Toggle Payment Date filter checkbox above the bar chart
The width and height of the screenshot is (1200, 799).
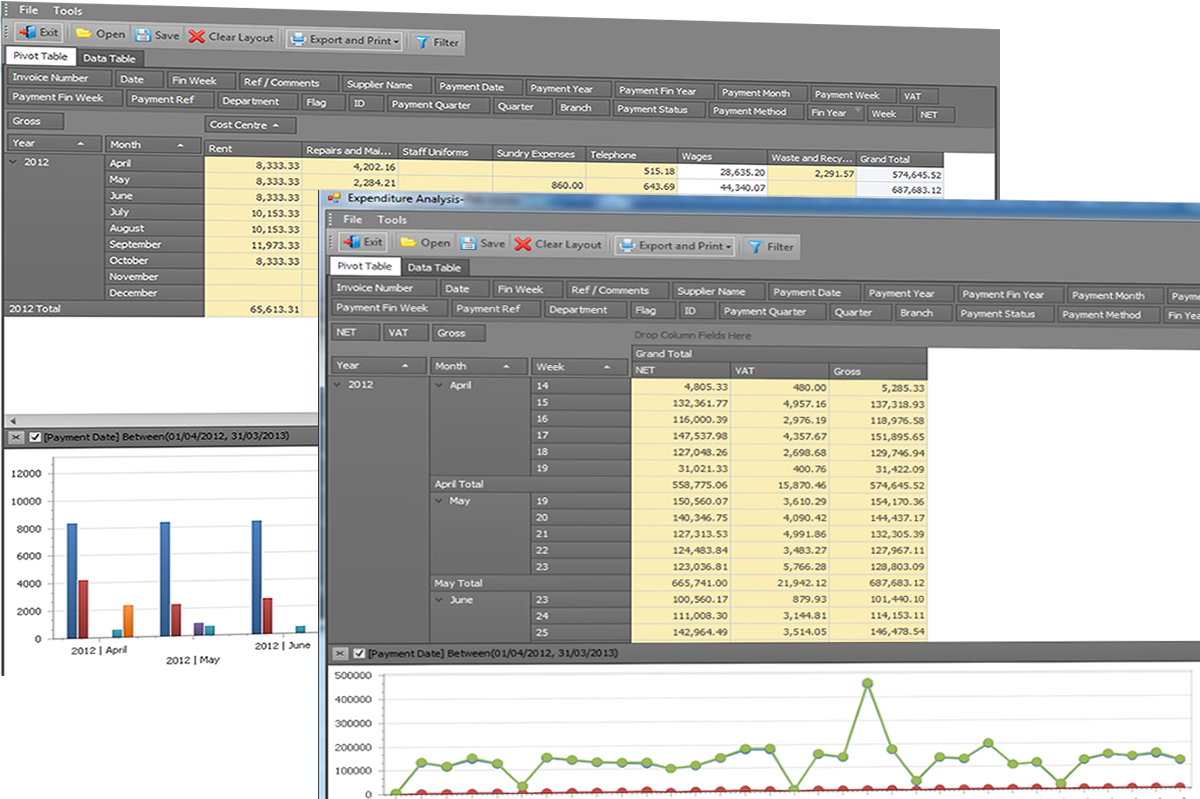pos(35,437)
